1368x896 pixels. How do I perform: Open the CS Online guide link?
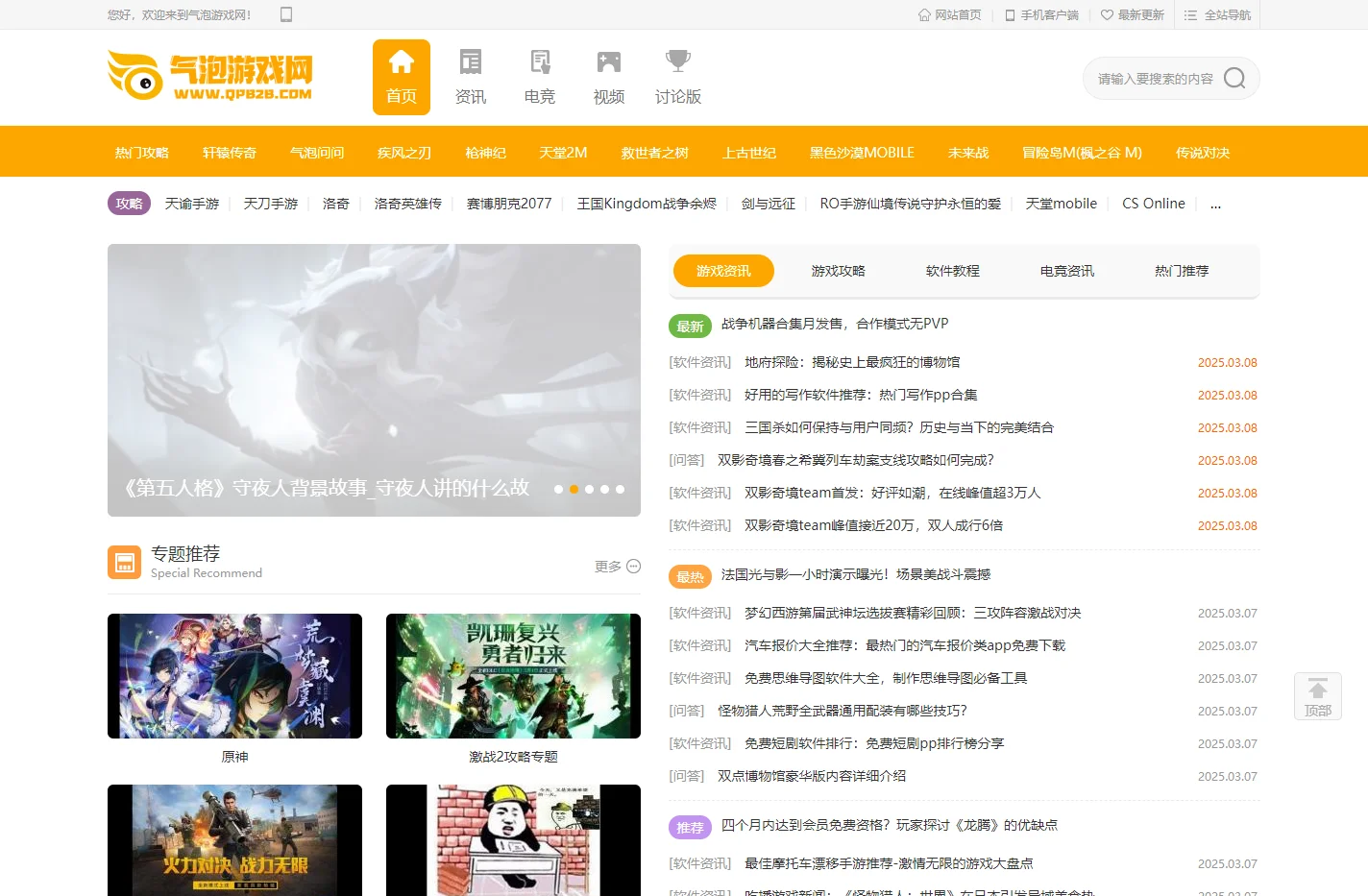tap(1154, 204)
